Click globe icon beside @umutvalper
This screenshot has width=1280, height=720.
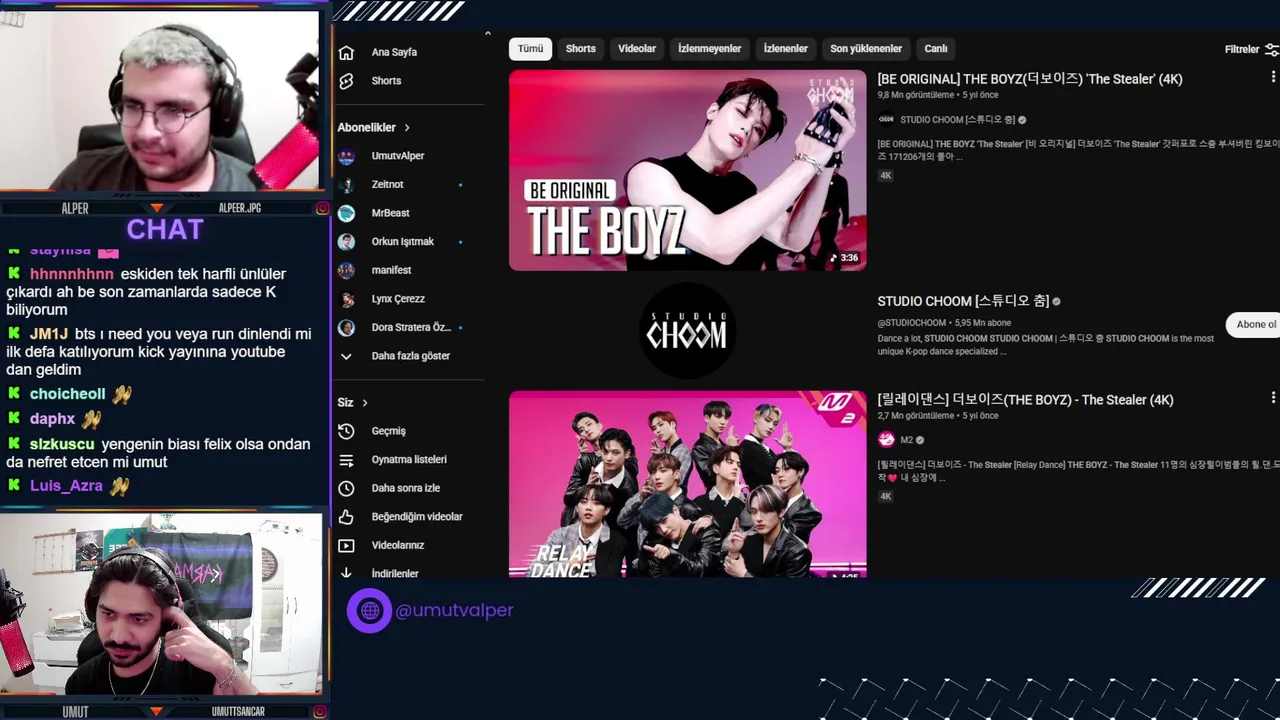[x=369, y=610]
